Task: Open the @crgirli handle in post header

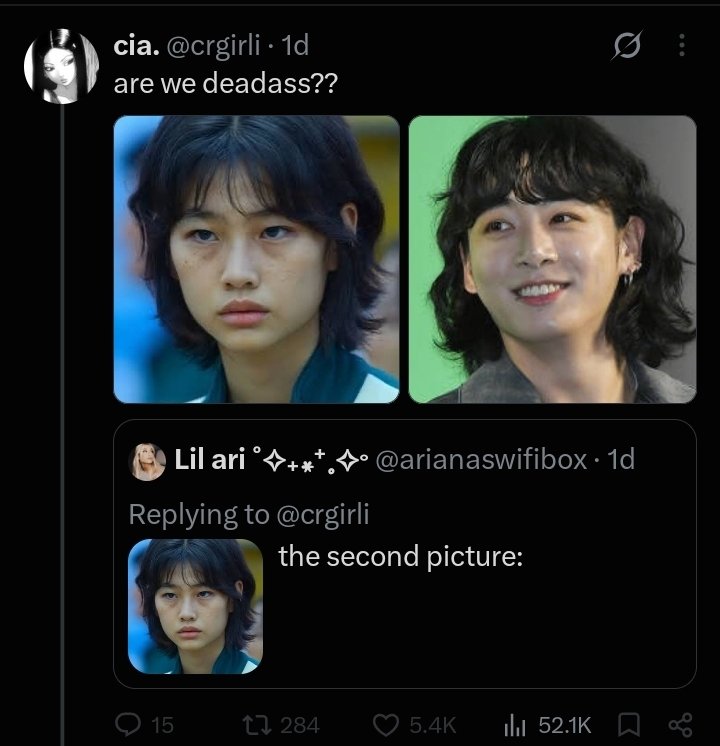Action: point(212,46)
